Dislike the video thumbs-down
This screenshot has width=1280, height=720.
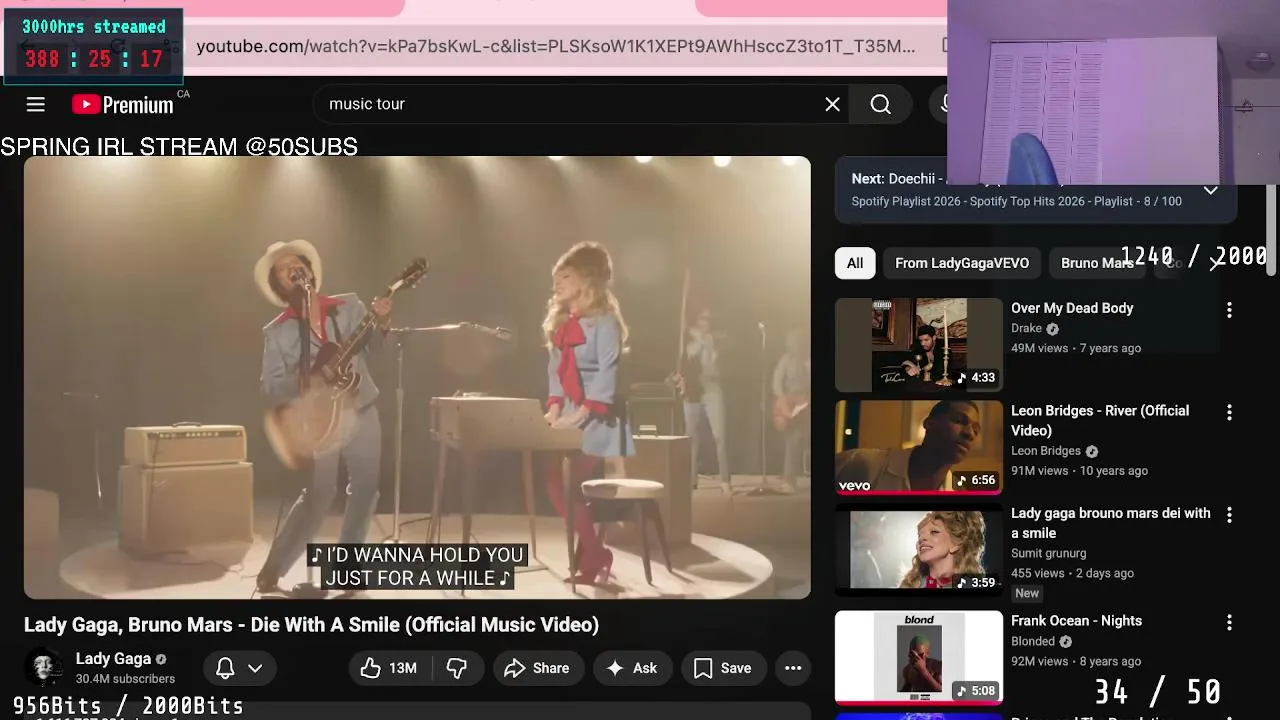(457, 668)
